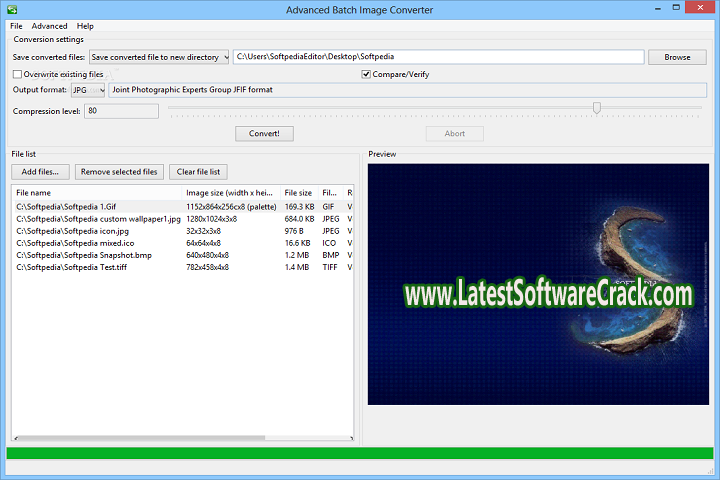720x480 pixels.
Task: Click the BMP file type cell
Action: pyautogui.click(x=331, y=255)
